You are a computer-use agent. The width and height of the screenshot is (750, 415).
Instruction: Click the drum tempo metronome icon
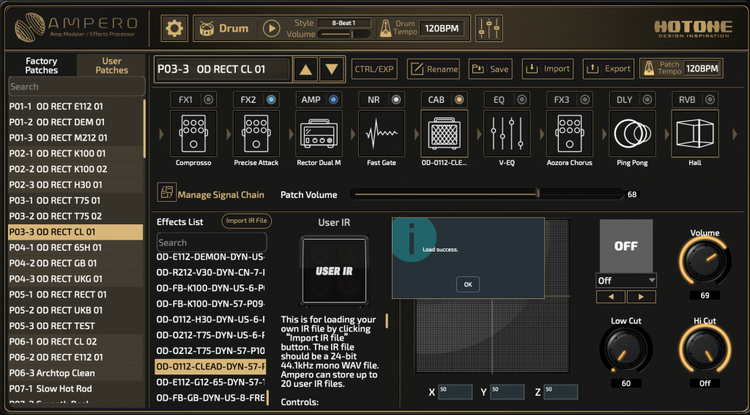[386, 28]
